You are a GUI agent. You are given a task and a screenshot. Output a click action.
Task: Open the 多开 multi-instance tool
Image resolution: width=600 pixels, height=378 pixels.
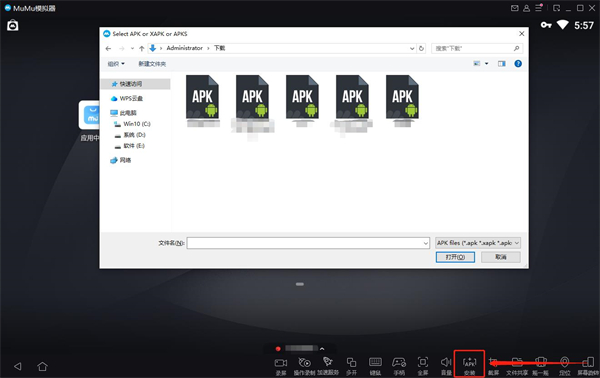(x=351, y=366)
